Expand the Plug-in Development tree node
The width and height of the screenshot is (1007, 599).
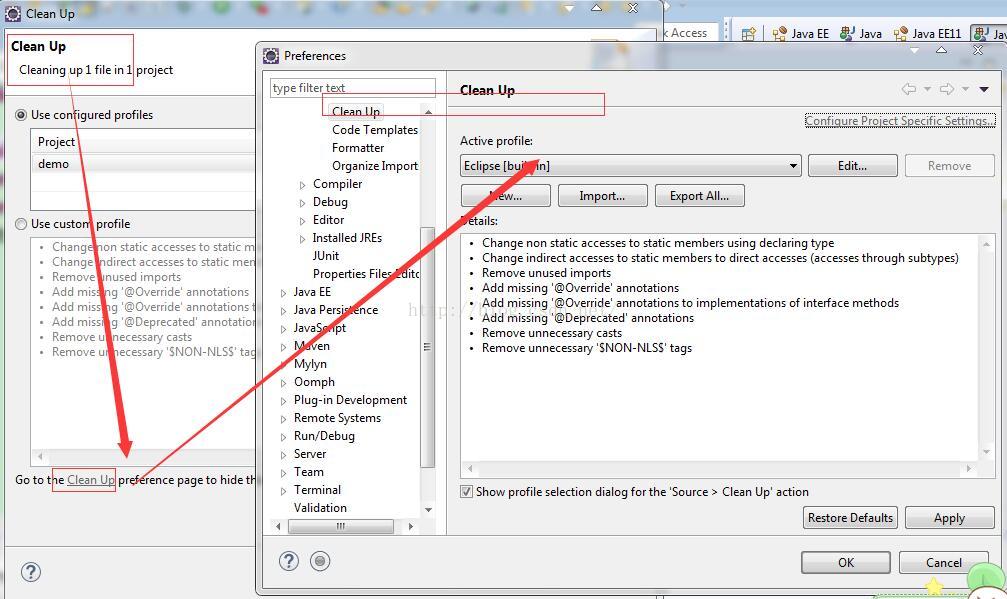(283, 401)
